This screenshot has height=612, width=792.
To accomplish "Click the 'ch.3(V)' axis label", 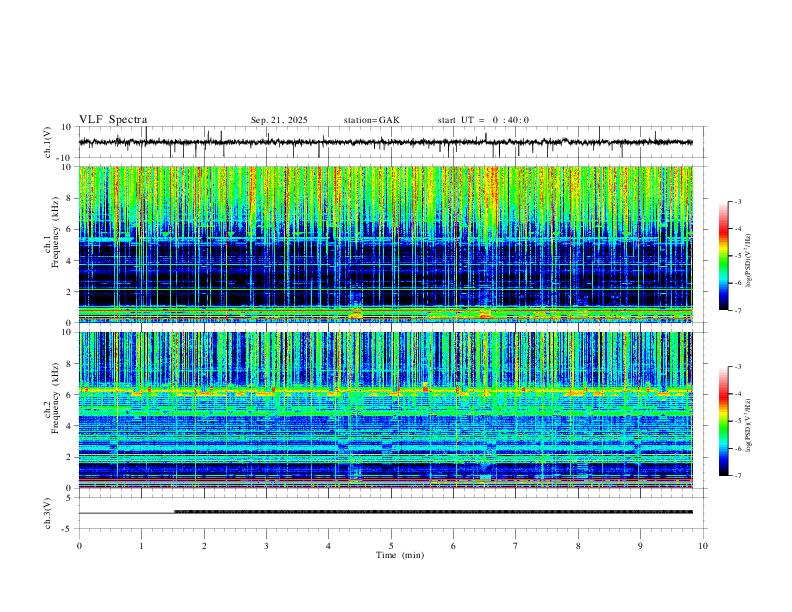I will point(48,514).
